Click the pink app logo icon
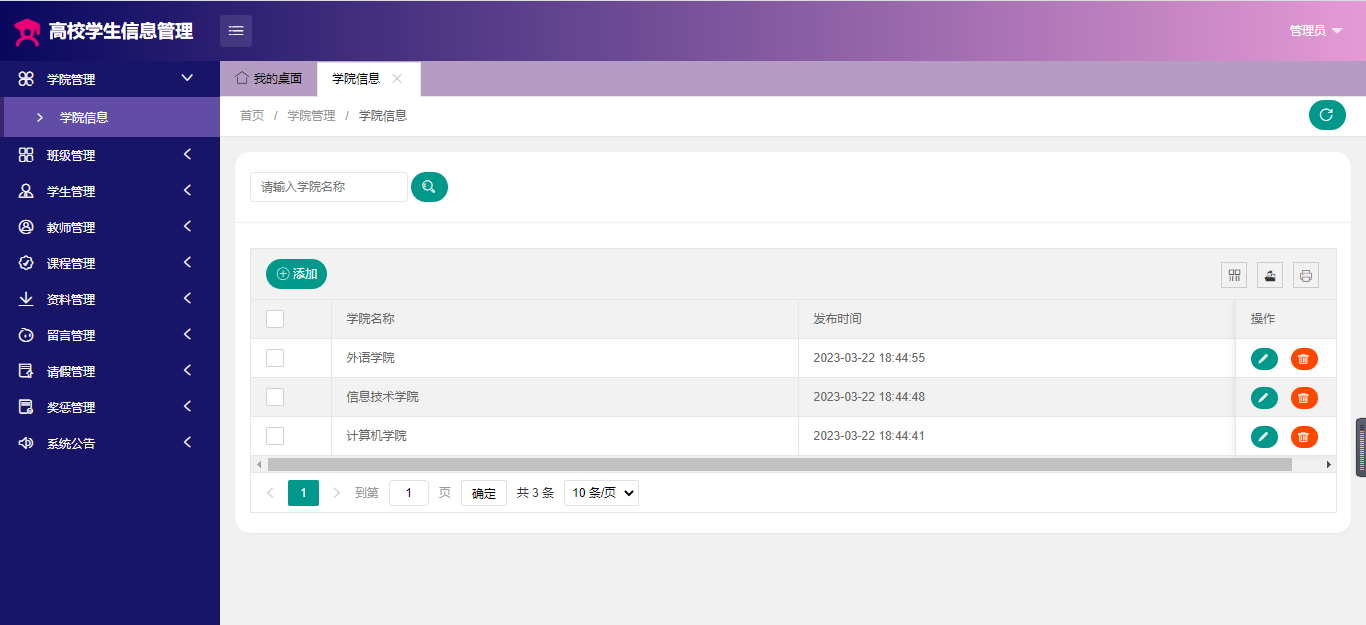 point(27,32)
